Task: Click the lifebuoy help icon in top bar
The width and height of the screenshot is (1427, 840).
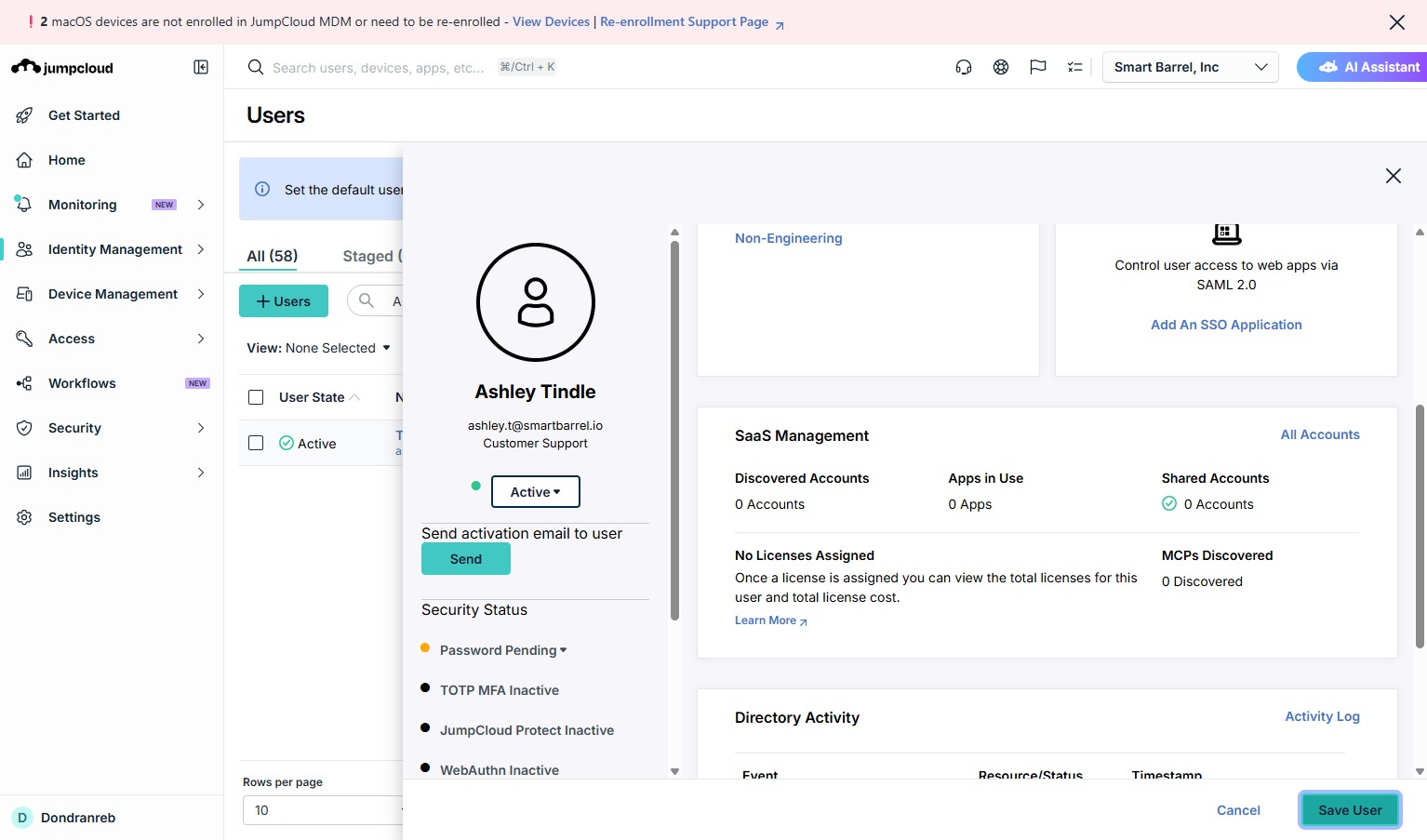Action: [x=1001, y=67]
